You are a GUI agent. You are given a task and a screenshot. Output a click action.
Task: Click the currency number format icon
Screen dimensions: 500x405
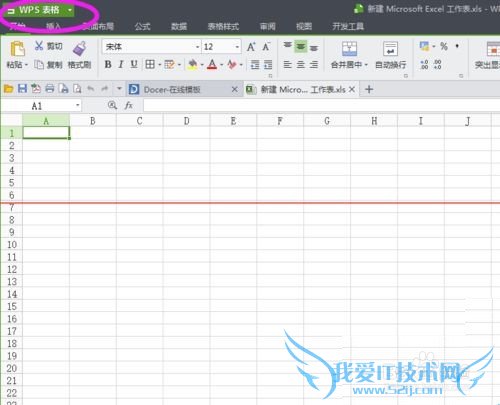point(424,46)
